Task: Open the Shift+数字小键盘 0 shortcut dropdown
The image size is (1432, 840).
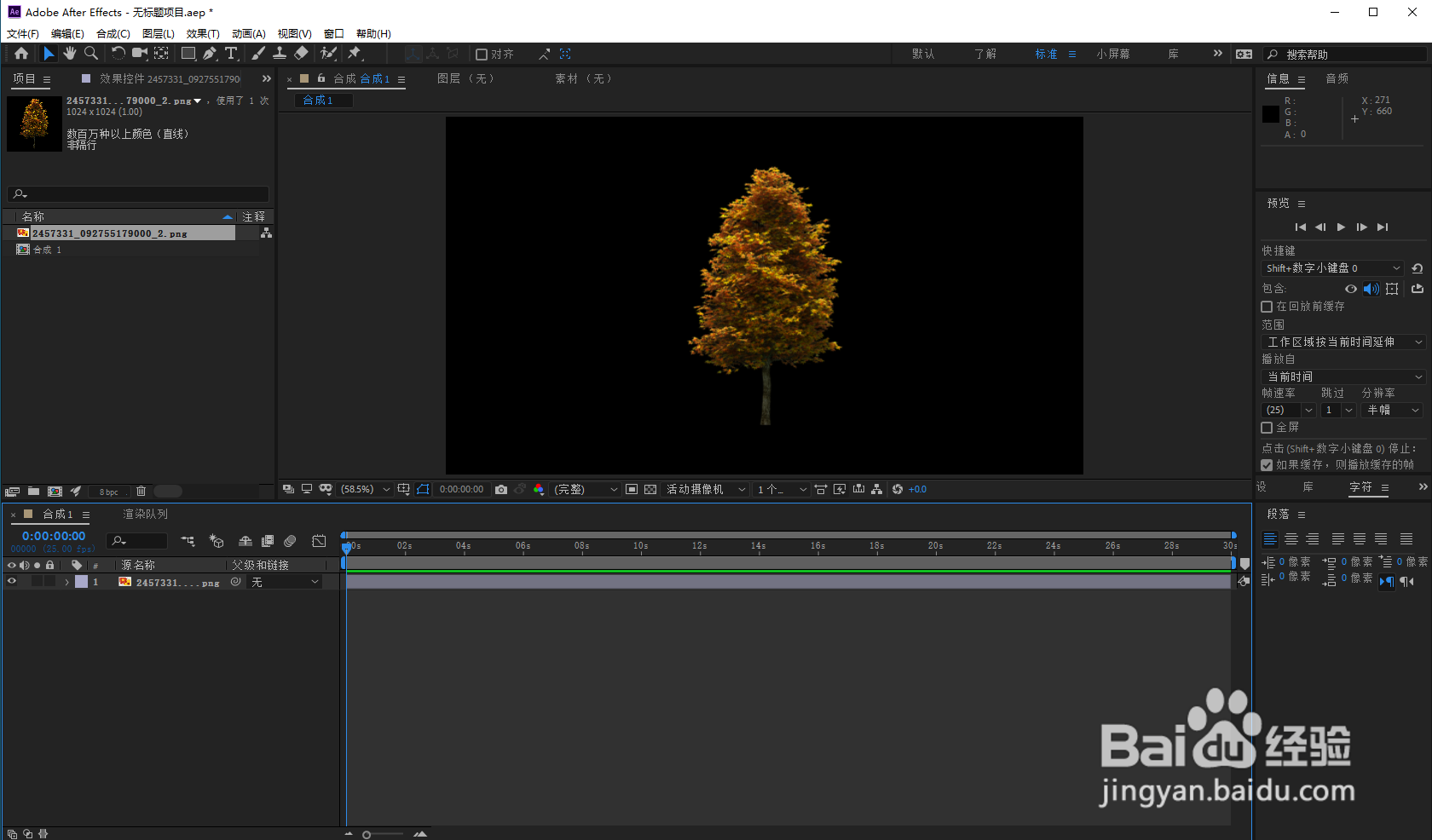Action: tap(1332, 268)
